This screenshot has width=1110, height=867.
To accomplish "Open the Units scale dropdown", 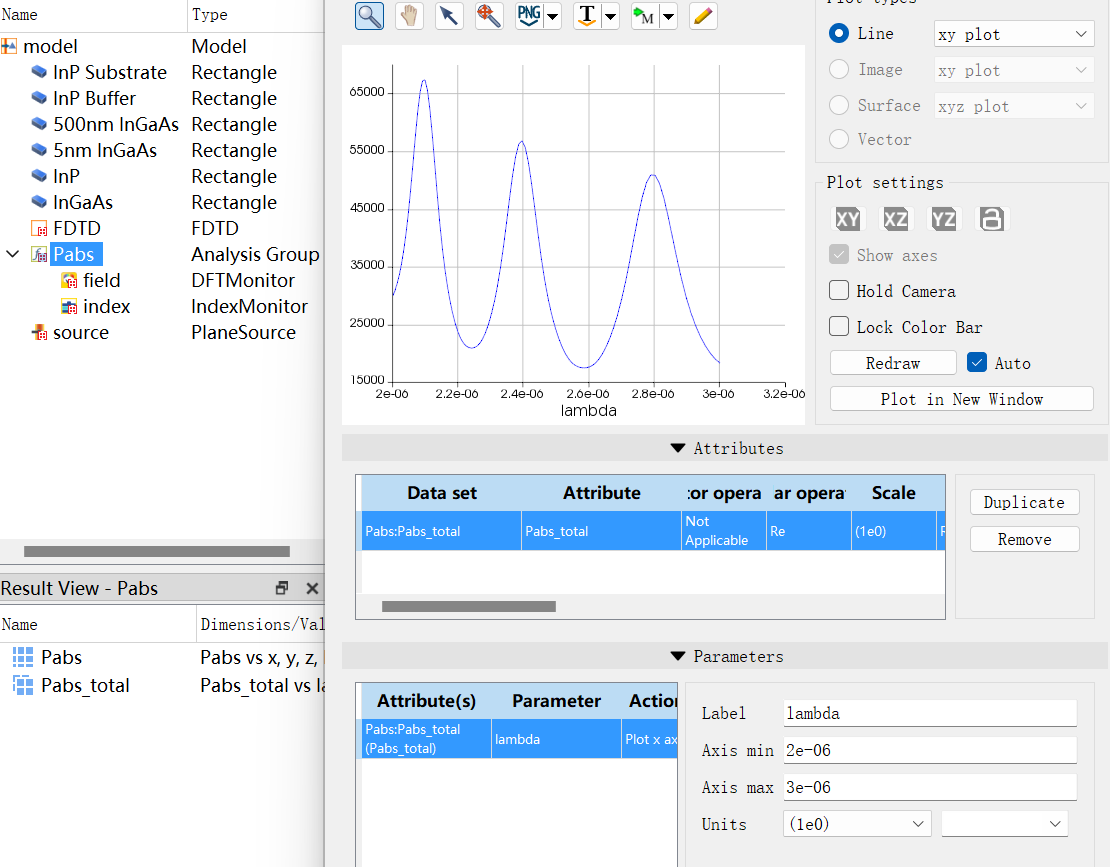I will pos(858,824).
